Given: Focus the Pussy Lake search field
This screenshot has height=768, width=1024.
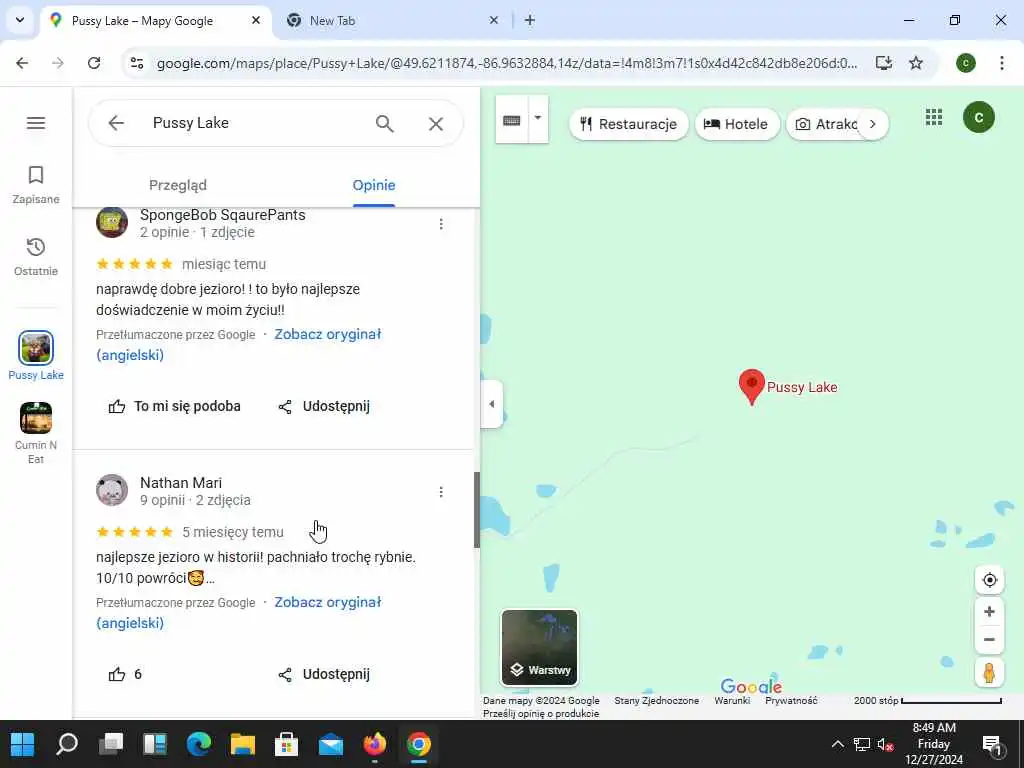Looking at the screenshot, I should (255, 123).
